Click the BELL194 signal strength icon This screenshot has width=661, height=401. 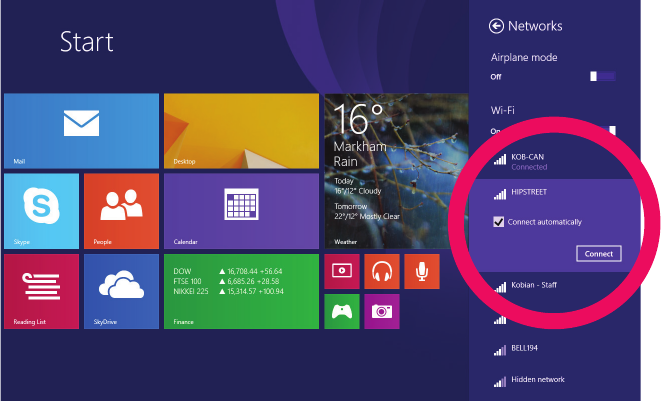[x=500, y=350]
